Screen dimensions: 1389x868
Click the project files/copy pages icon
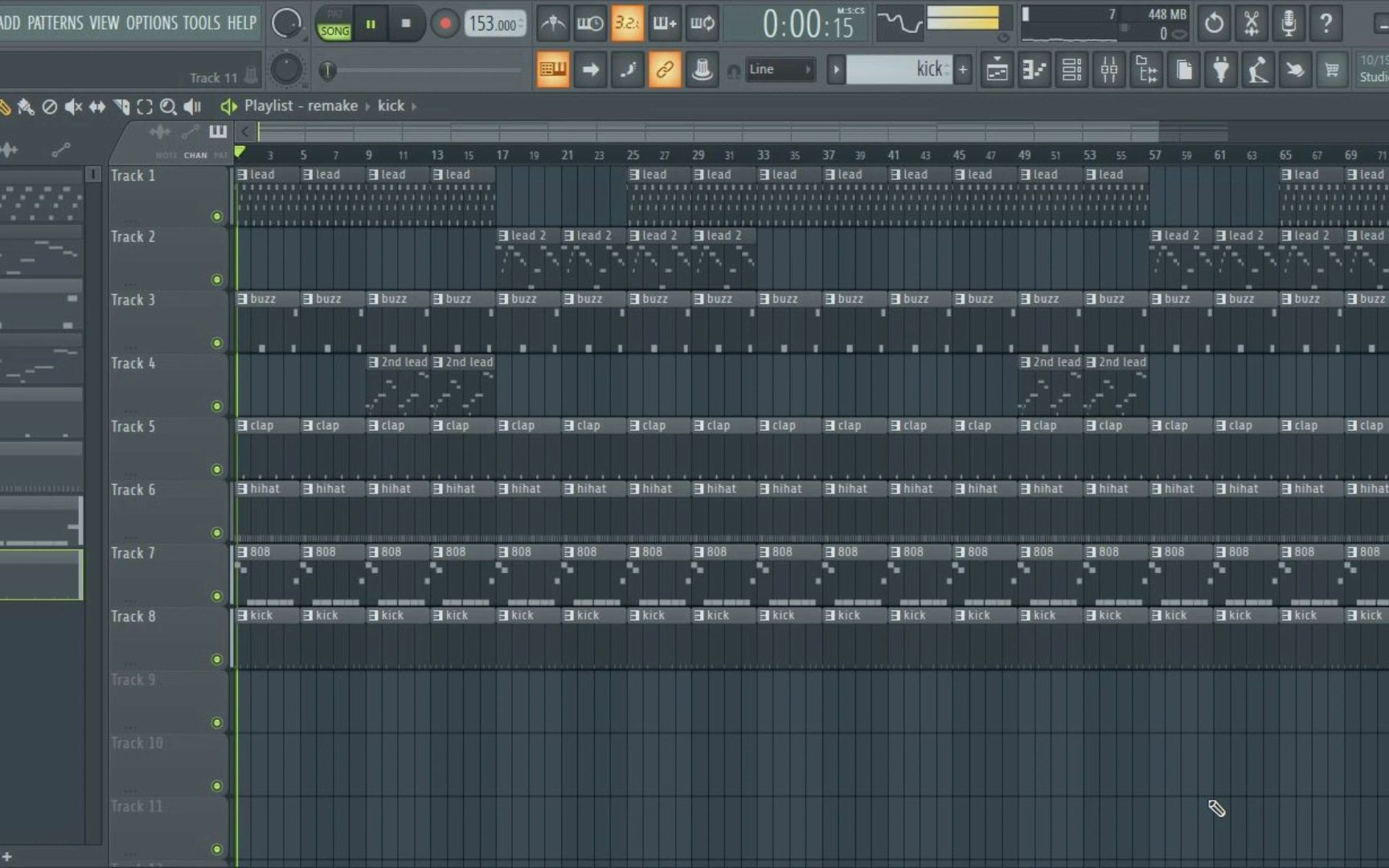click(1183, 70)
